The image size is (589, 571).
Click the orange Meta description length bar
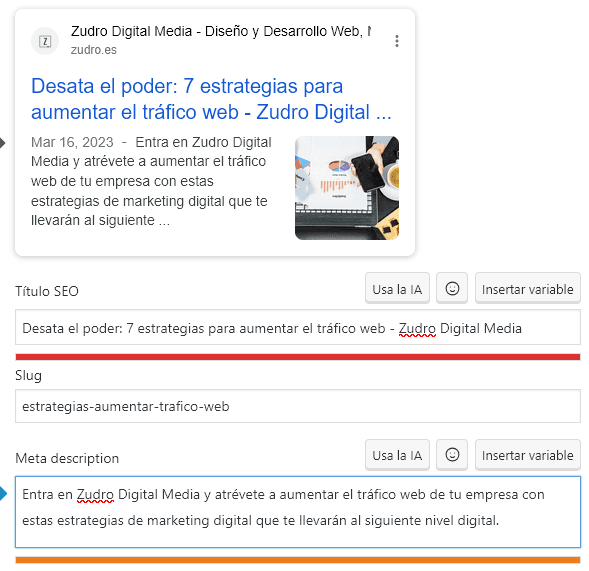pos(298,560)
